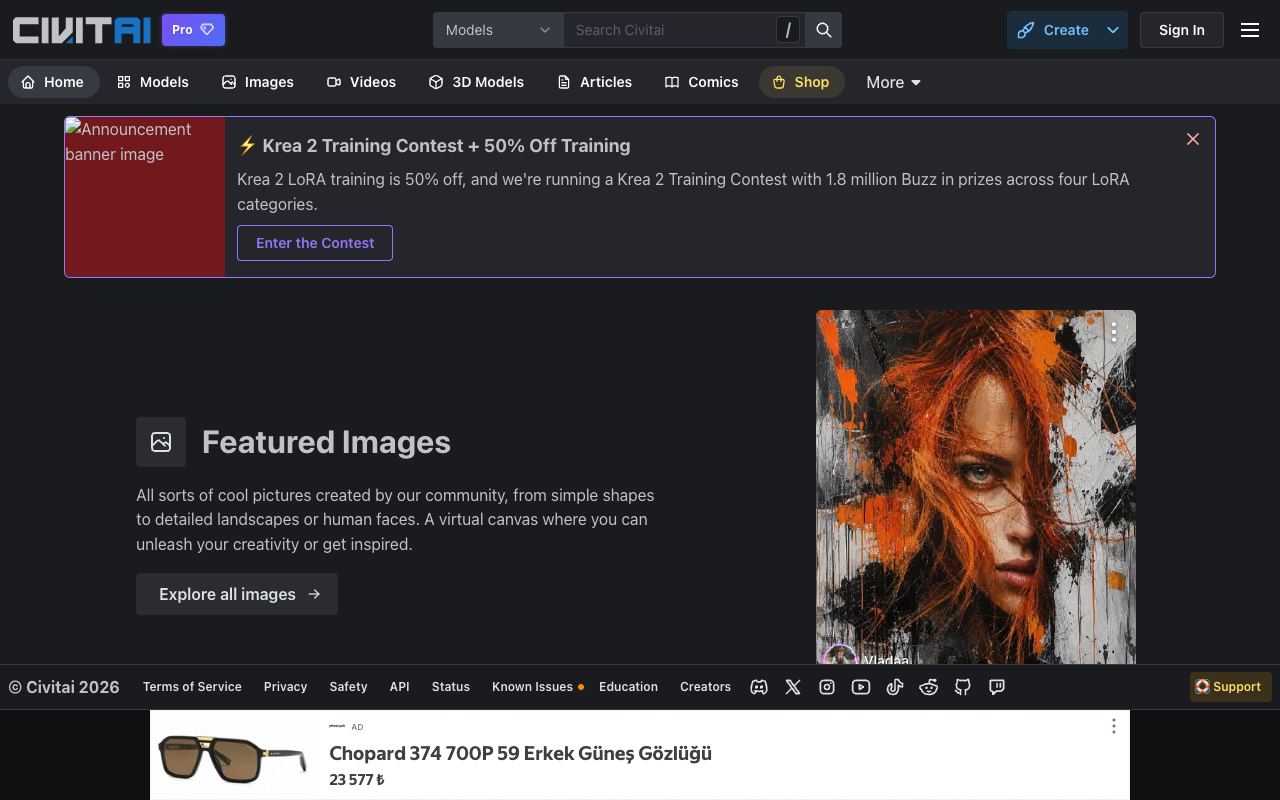Viewport: 1280px width, 800px height.
Task: Switch to the Images tab
Action: coord(258,82)
